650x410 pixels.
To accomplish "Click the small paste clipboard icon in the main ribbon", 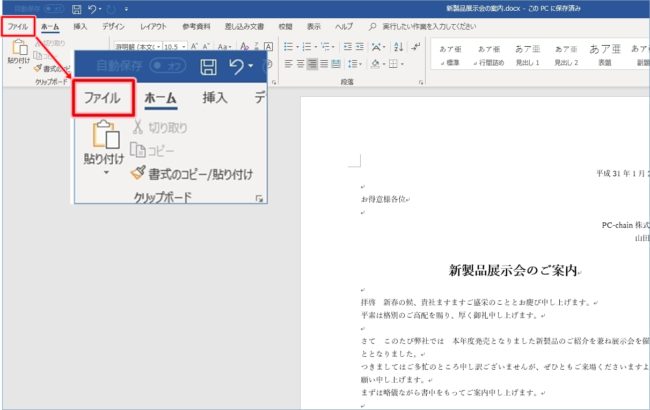I will click(19, 47).
